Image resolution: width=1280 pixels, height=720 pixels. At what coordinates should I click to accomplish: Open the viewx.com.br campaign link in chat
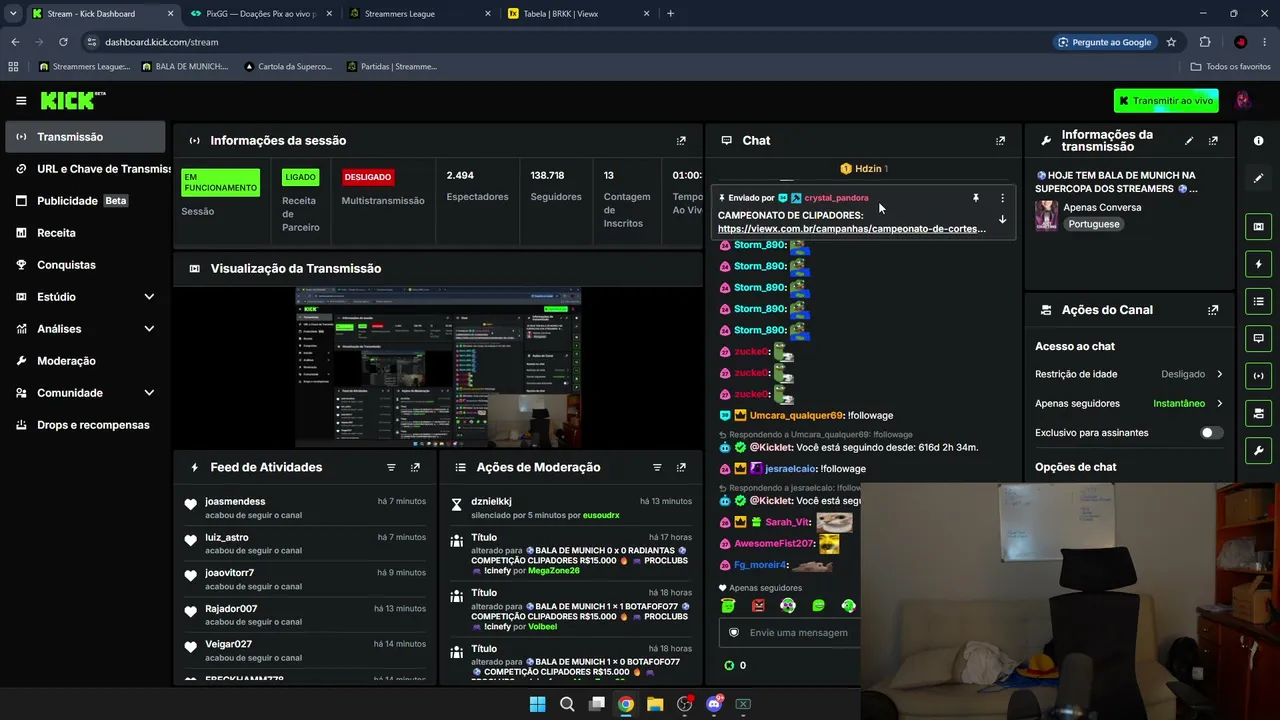(x=851, y=229)
